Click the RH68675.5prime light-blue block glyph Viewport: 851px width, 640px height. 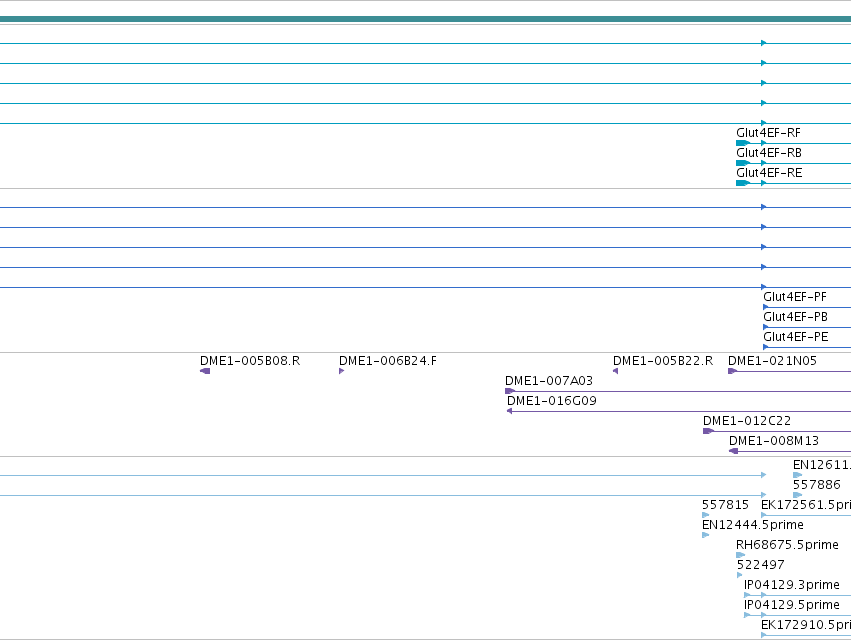pos(741,555)
